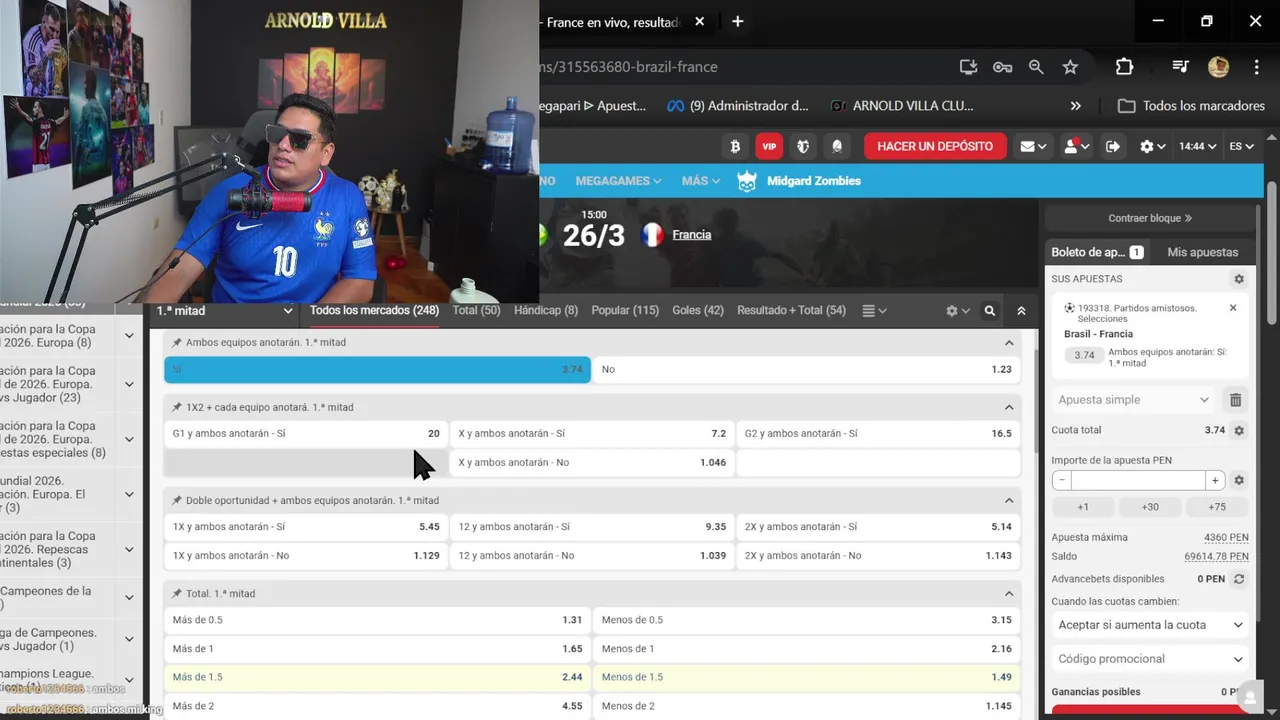
Task: Collapse the Ambos equipos anotarán market
Action: (x=1009, y=343)
